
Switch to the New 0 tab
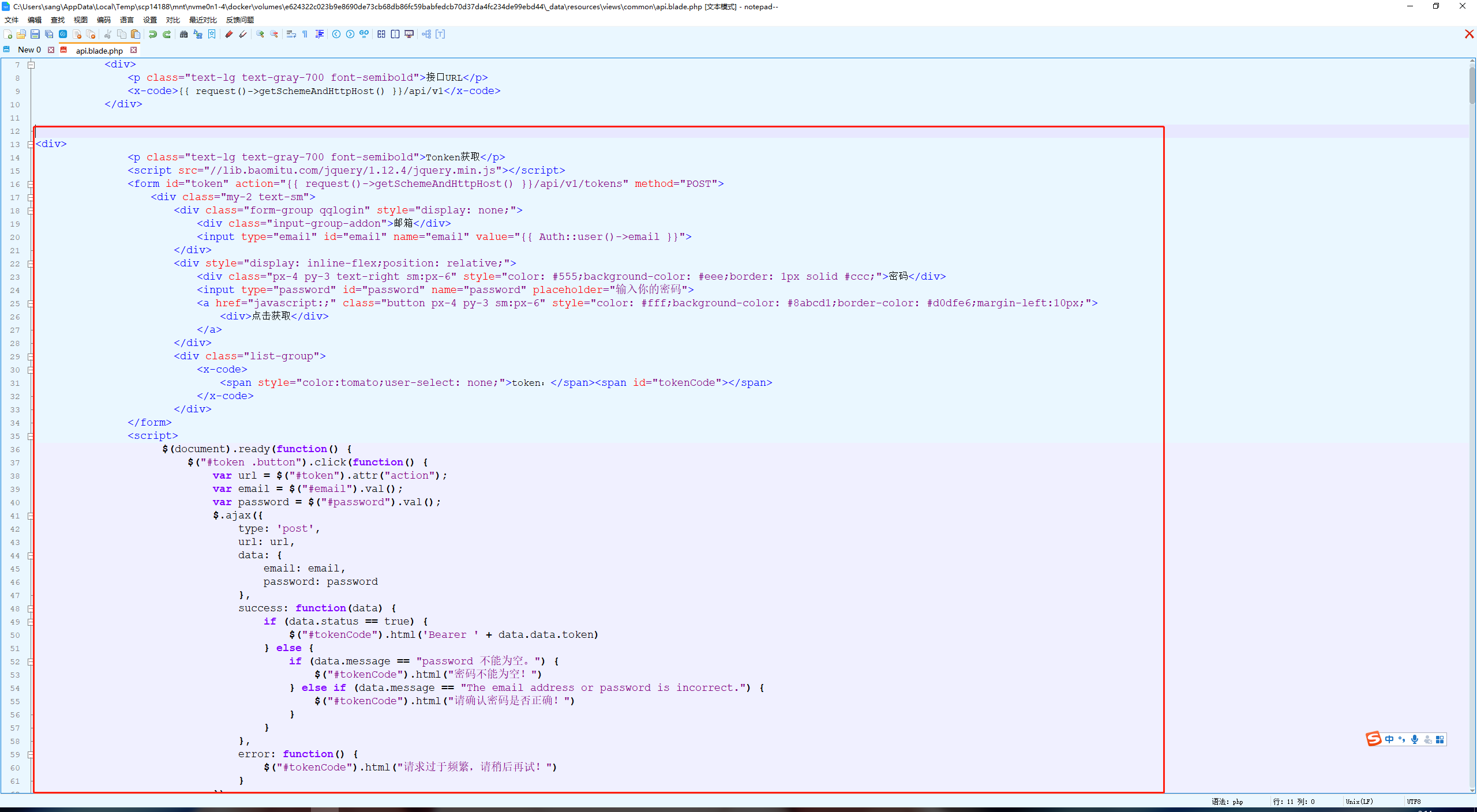(x=29, y=50)
